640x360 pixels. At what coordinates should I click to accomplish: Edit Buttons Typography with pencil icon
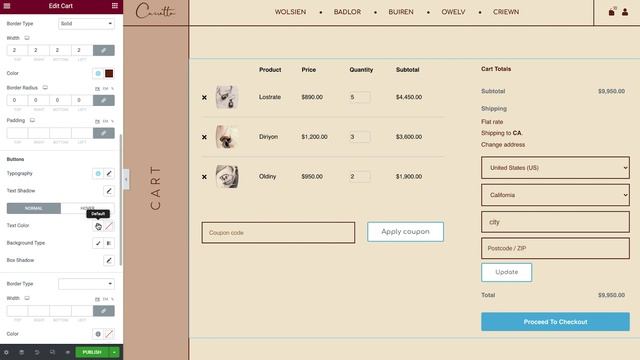[x=109, y=173]
